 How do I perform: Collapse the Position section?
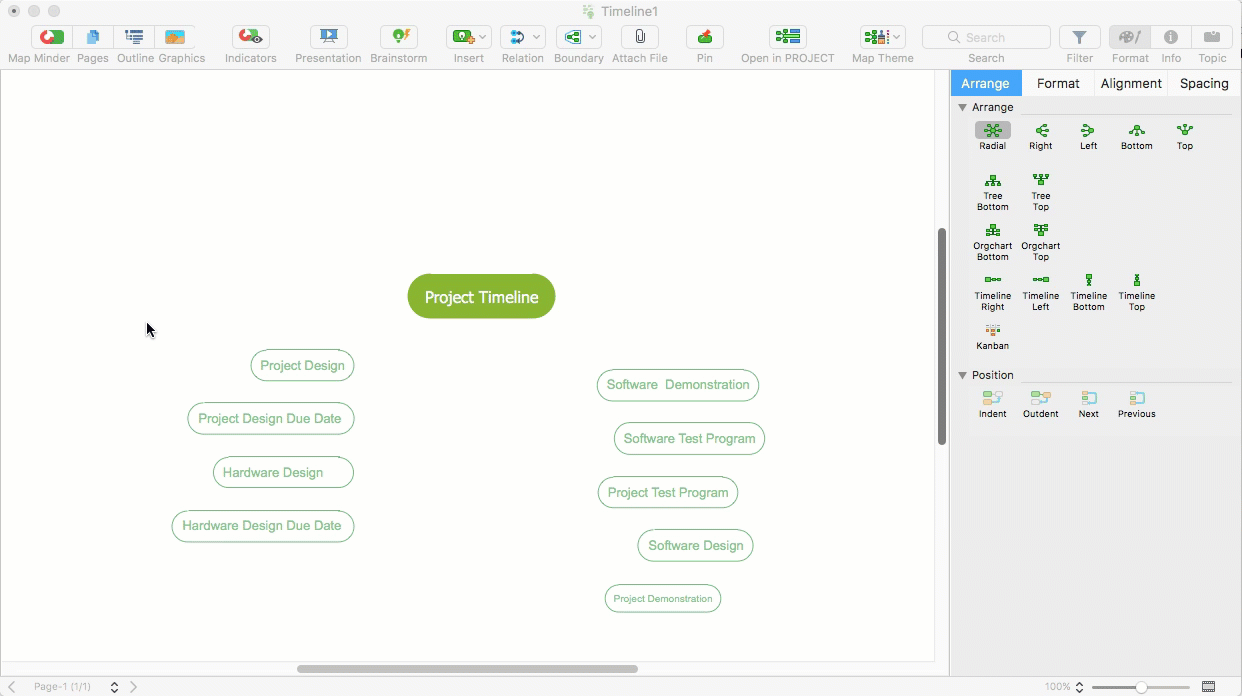pos(962,375)
